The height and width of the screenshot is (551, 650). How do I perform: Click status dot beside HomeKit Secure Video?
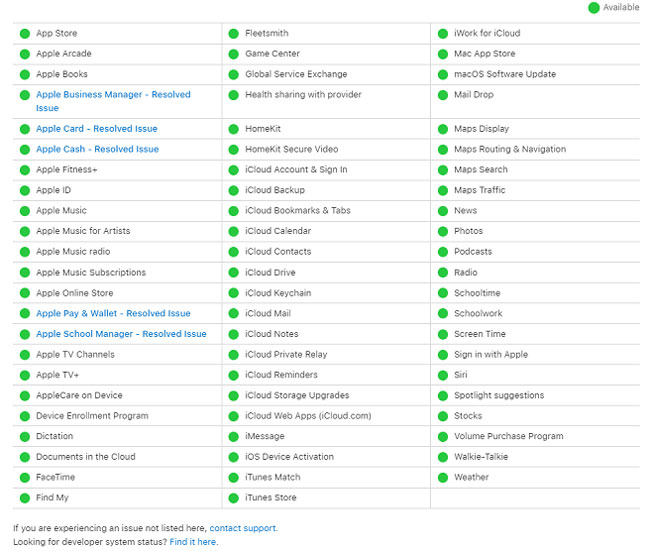point(234,150)
